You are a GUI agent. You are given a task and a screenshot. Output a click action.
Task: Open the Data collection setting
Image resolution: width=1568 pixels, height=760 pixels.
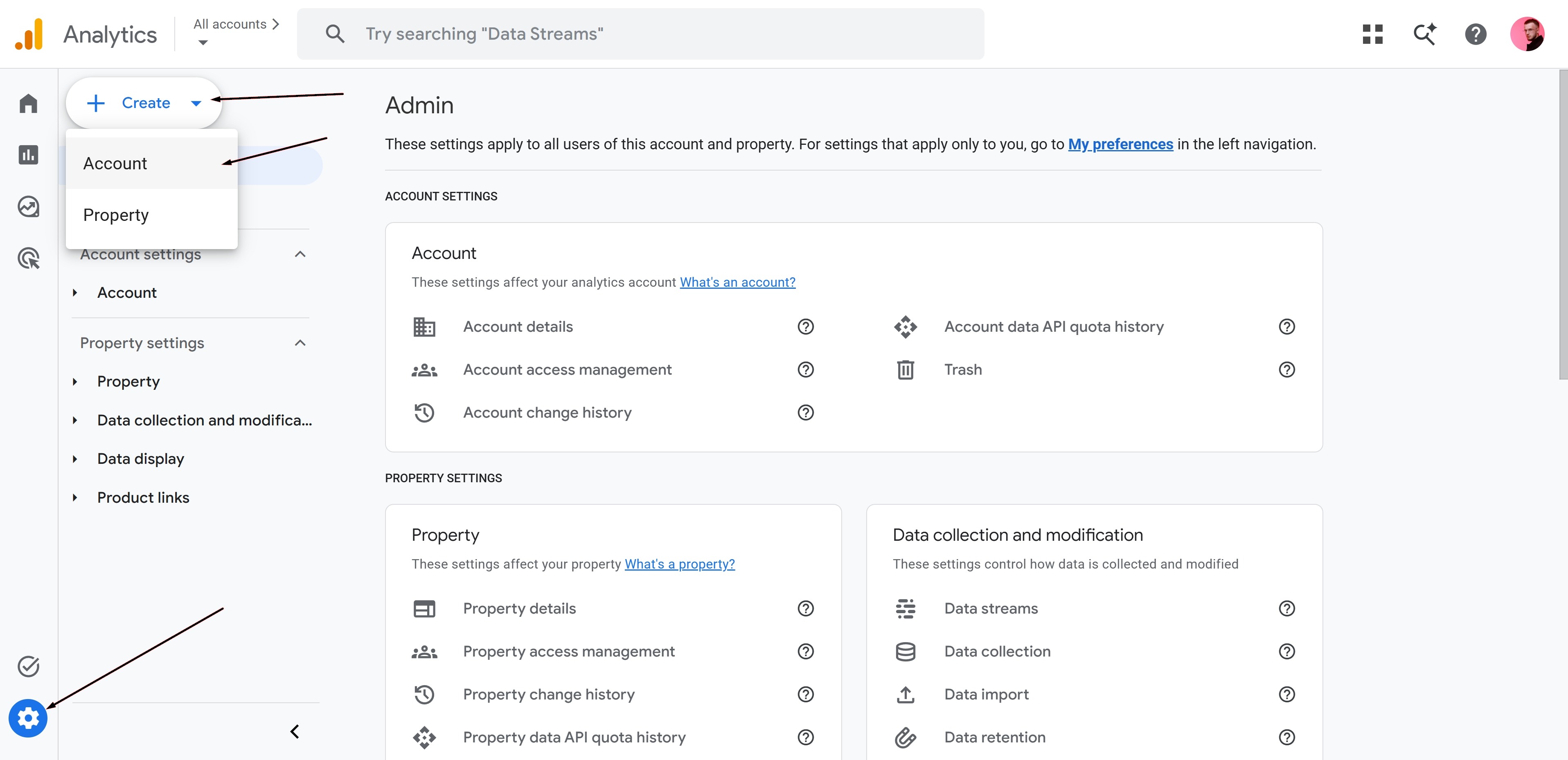[x=997, y=651]
